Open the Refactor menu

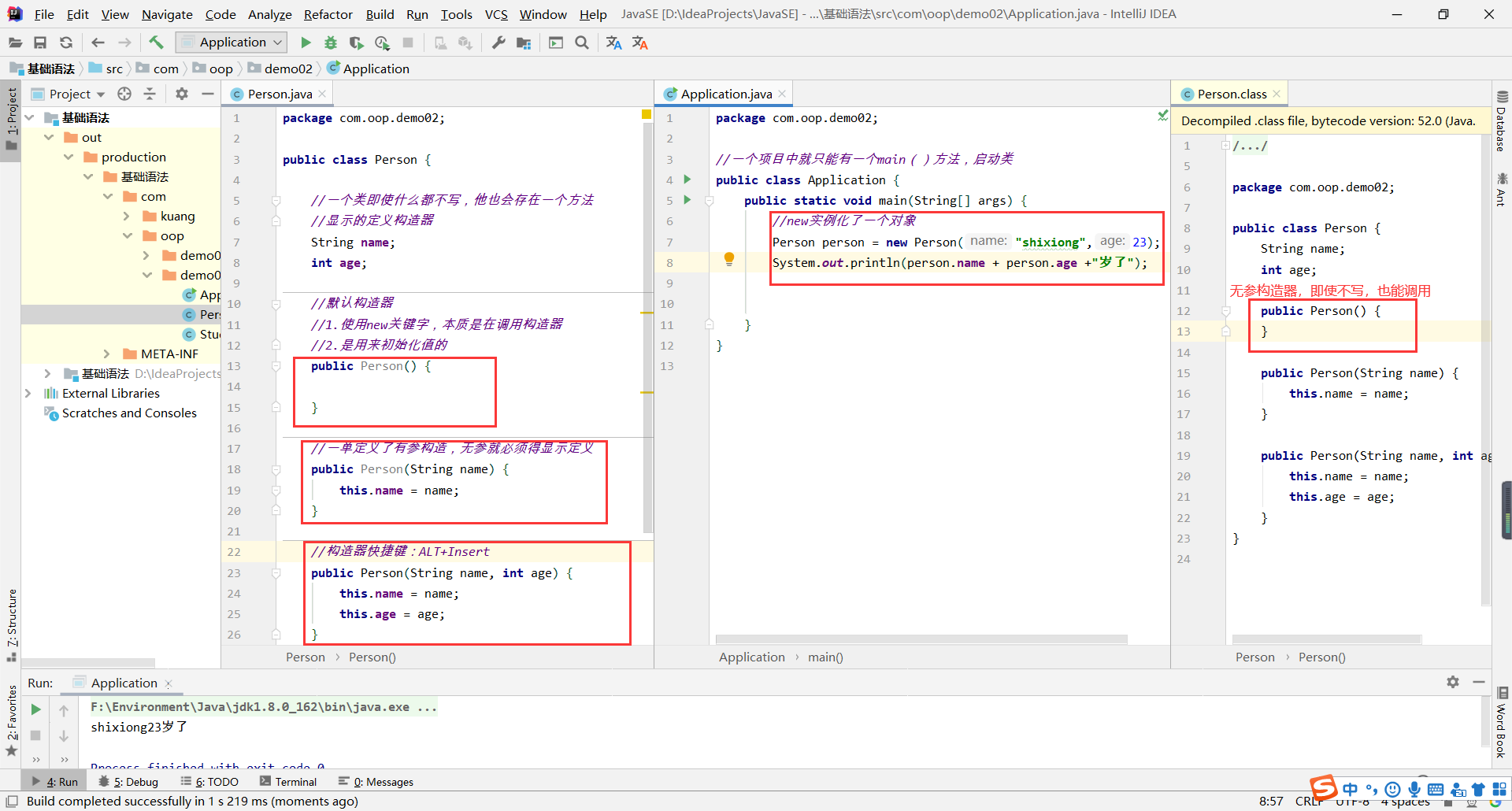pos(328,14)
